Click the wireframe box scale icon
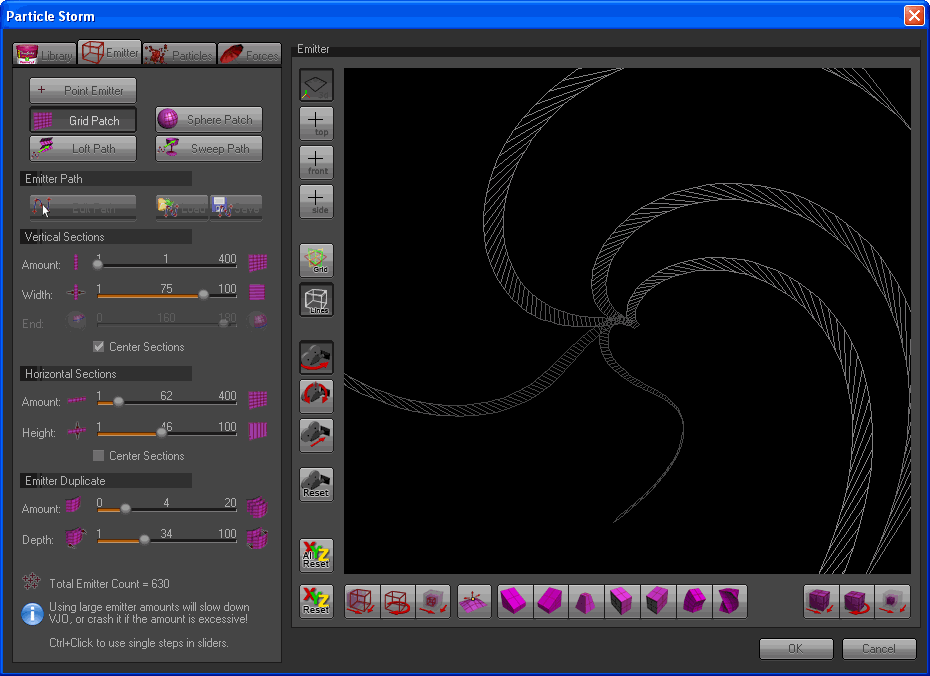This screenshot has height=676, width=930. pyautogui.click(x=433, y=601)
